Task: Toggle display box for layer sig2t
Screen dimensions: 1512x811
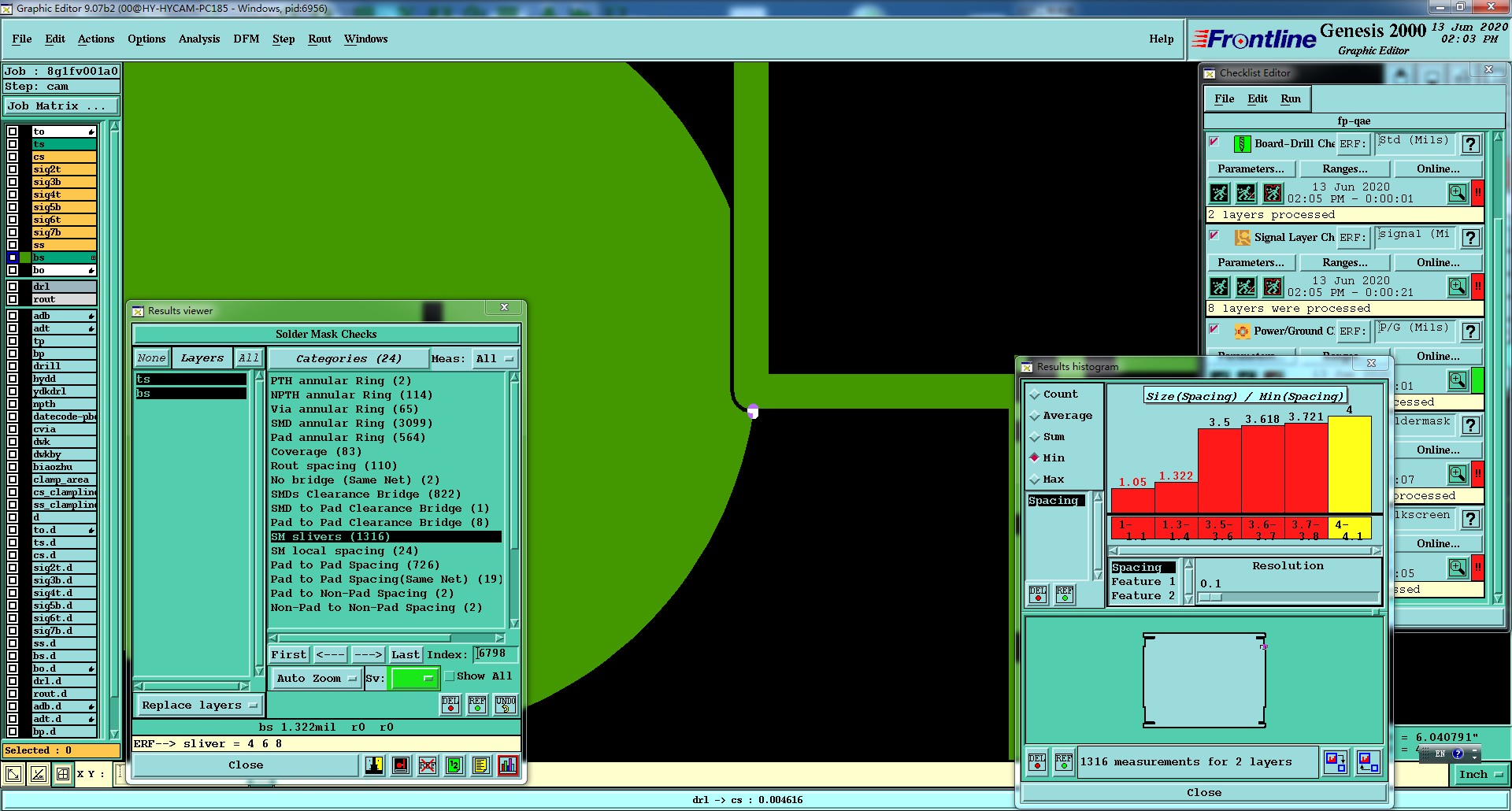Action: [13, 169]
